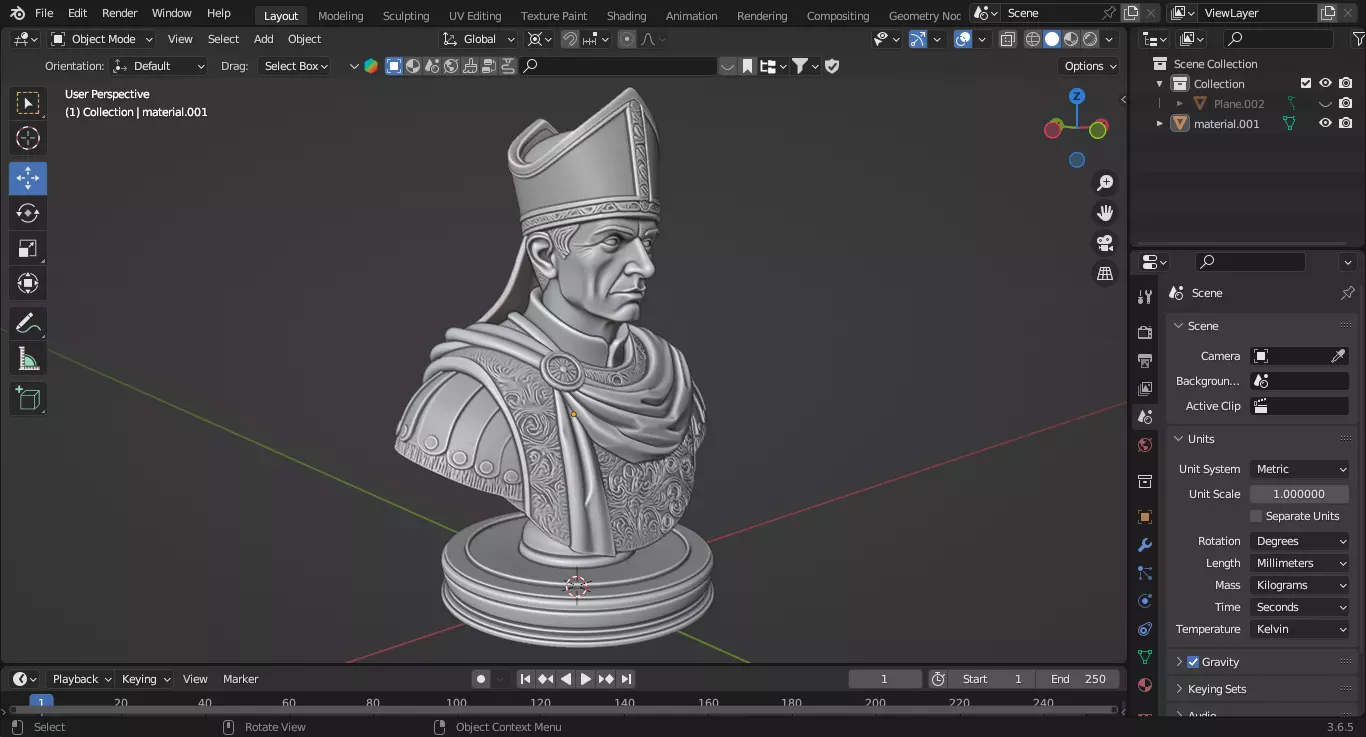Image resolution: width=1366 pixels, height=737 pixels.
Task: Hide material.001 using its eye icon
Action: point(1326,124)
